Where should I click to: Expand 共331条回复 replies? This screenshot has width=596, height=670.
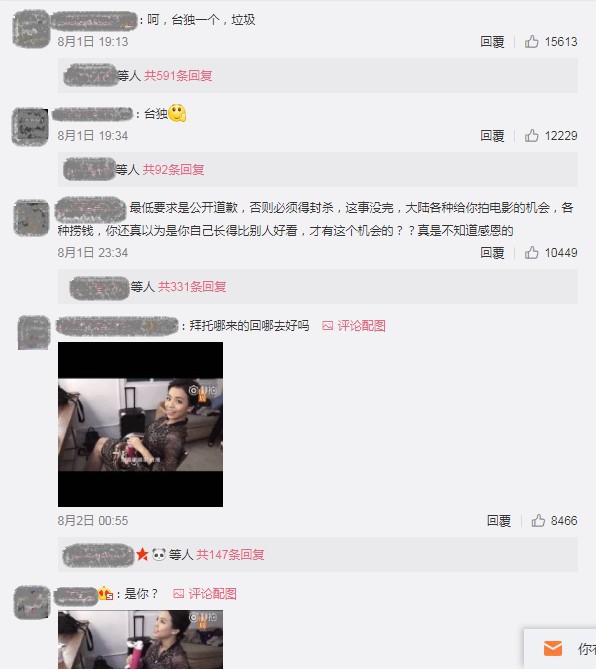click(192, 286)
